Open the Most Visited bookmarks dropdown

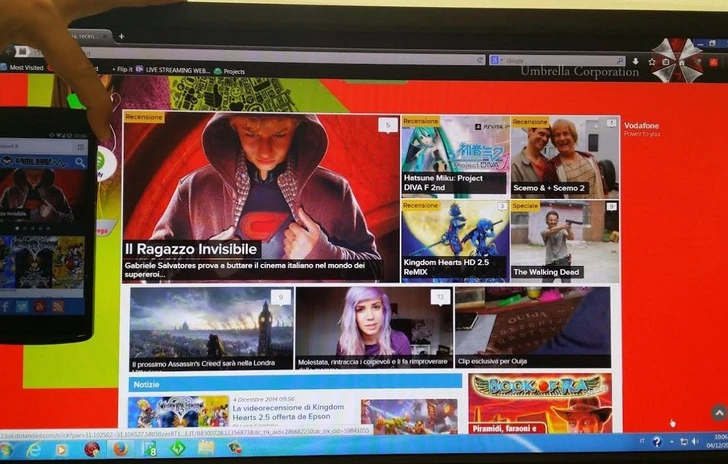24,68
